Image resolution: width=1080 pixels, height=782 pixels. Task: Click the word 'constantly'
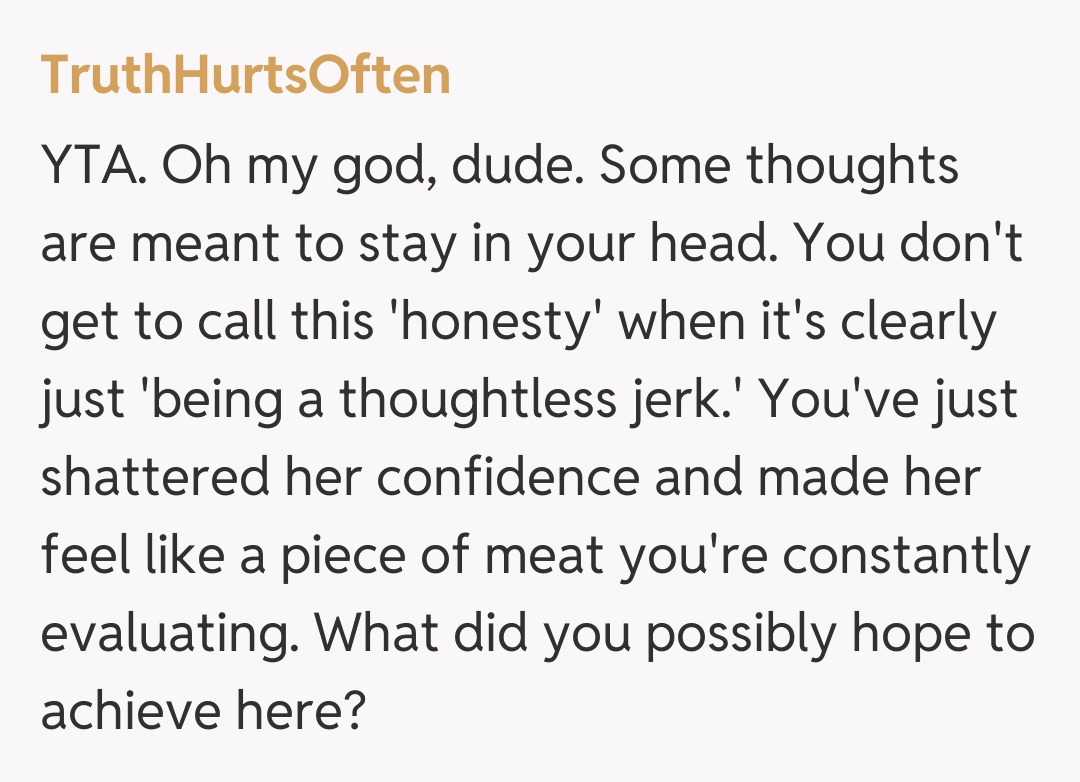point(906,556)
